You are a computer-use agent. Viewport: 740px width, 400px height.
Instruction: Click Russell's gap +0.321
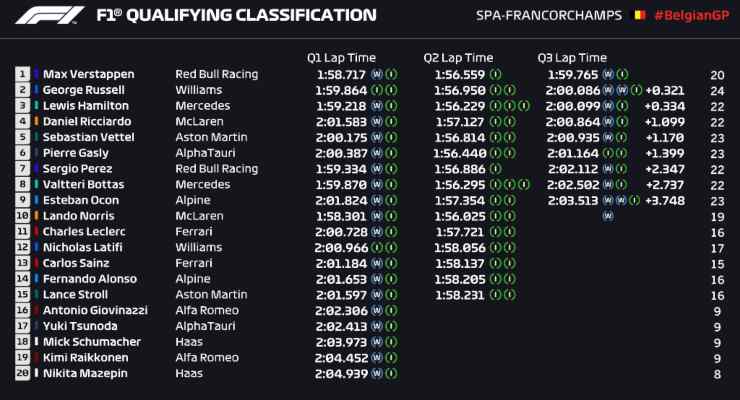pos(665,90)
